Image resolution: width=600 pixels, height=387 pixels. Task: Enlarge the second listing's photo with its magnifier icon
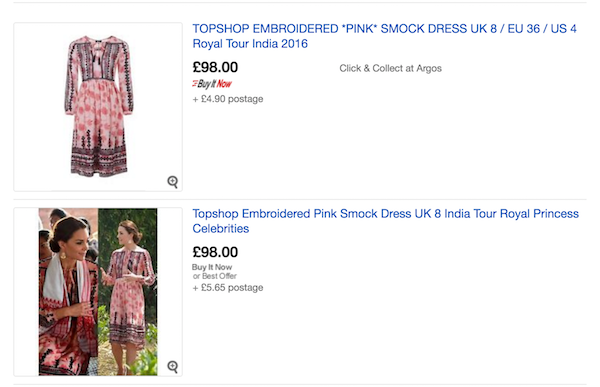tap(173, 366)
